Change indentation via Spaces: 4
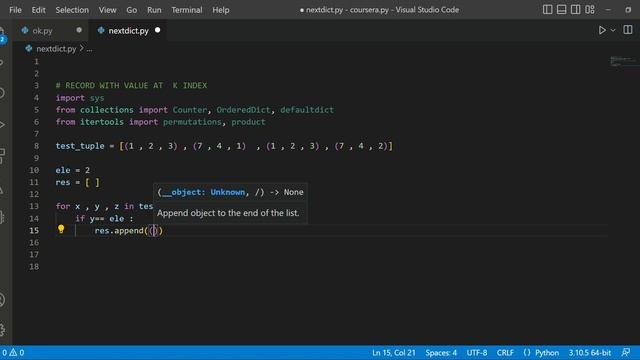The width and height of the screenshot is (640, 360). click(441, 353)
